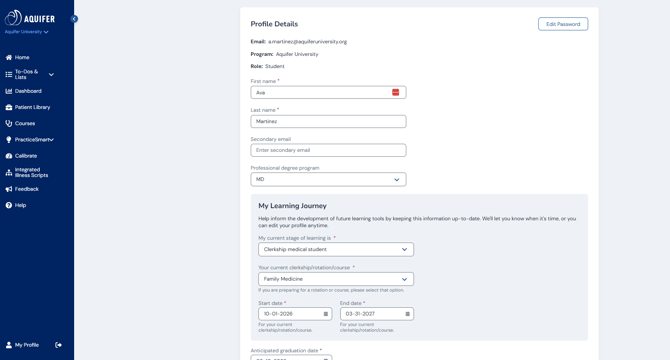Open the Start date calendar picker
The width and height of the screenshot is (670, 360).
[x=326, y=314]
